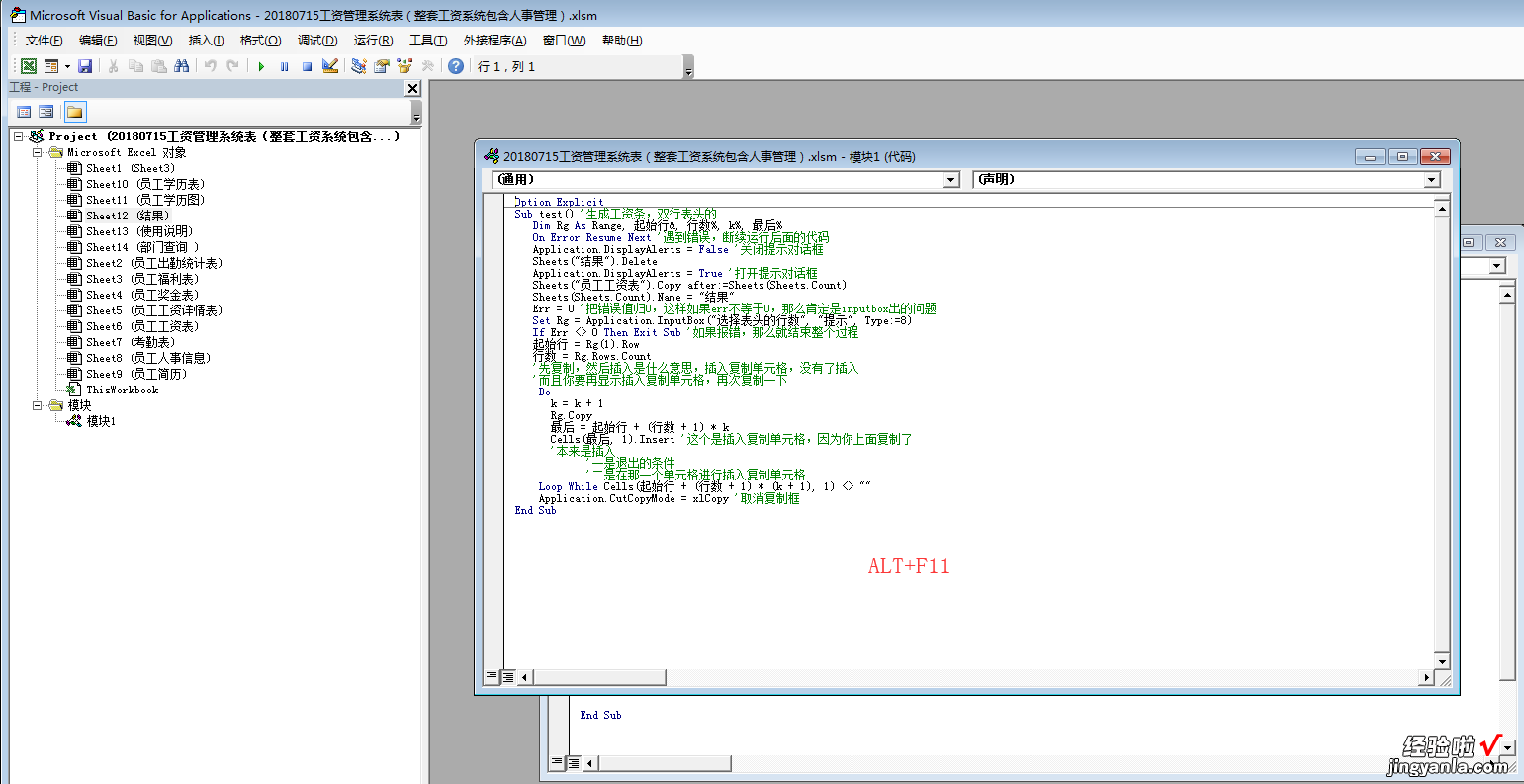Save the workbook with the floppy icon
Image resolution: width=1524 pixels, height=784 pixels.
click(x=85, y=66)
